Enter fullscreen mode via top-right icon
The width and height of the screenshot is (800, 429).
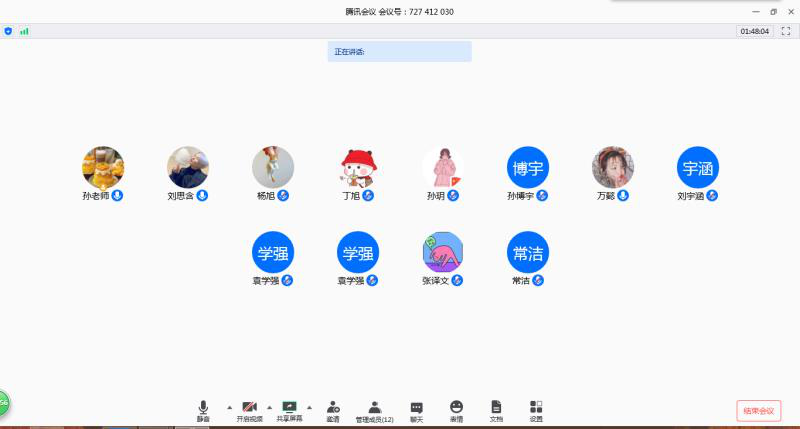[x=786, y=31]
